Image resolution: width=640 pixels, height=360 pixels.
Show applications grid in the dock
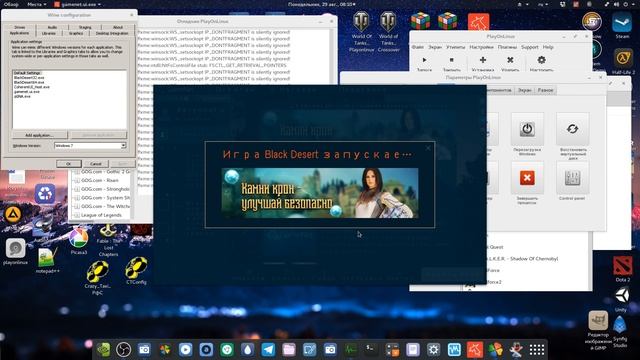tap(537, 349)
